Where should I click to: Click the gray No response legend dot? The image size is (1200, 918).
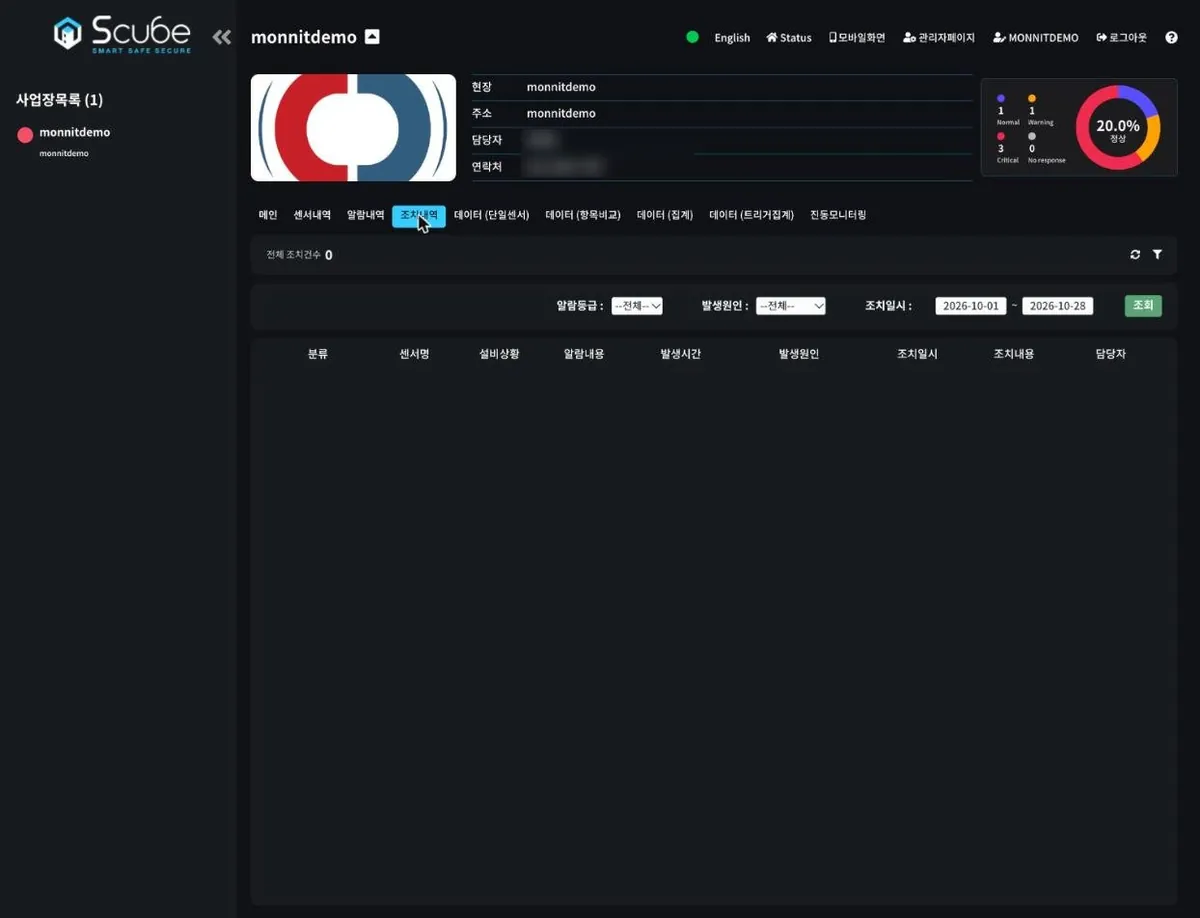coord(1032,136)
